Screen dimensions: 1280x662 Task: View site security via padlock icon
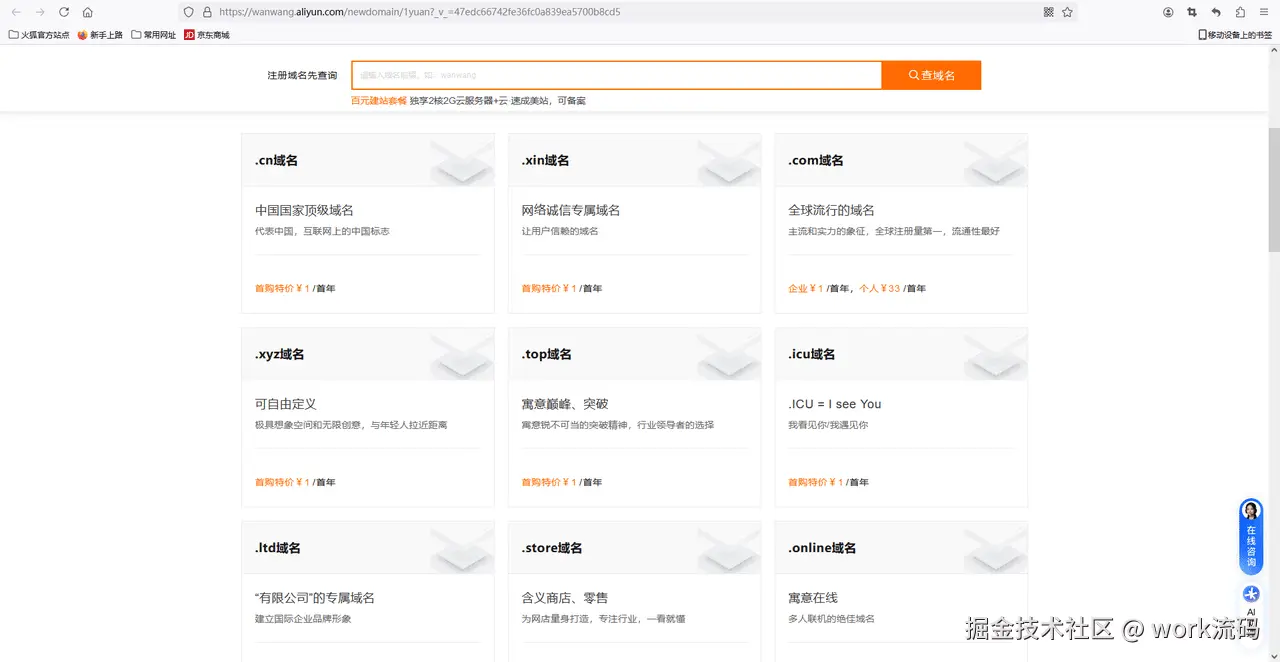pyautogui.click(x=207, y=12)
